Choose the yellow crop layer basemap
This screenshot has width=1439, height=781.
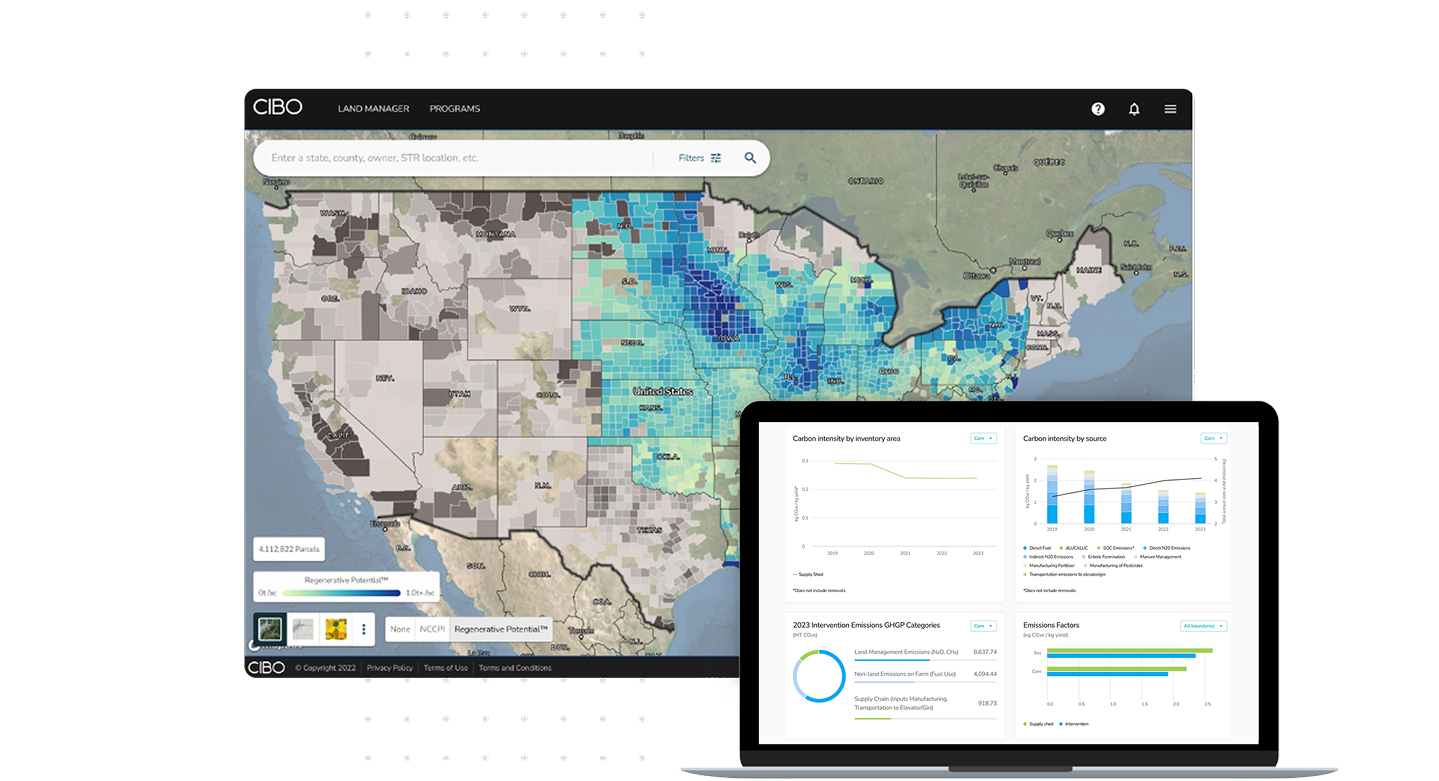pos(335,629)
